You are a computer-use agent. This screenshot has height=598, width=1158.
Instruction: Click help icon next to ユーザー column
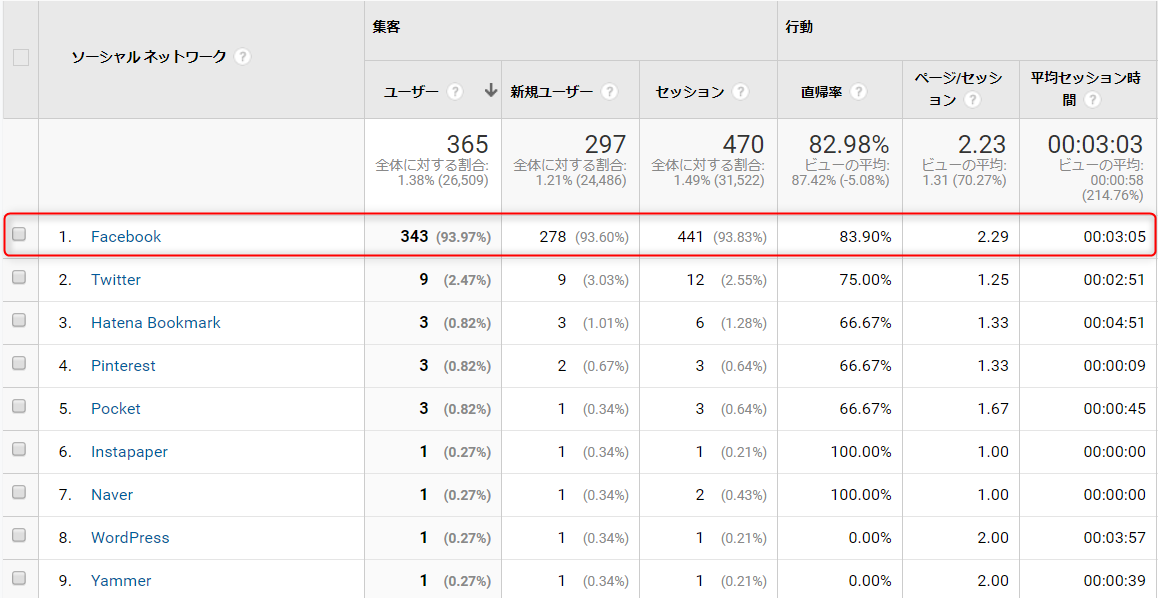(x=456, y=91)
